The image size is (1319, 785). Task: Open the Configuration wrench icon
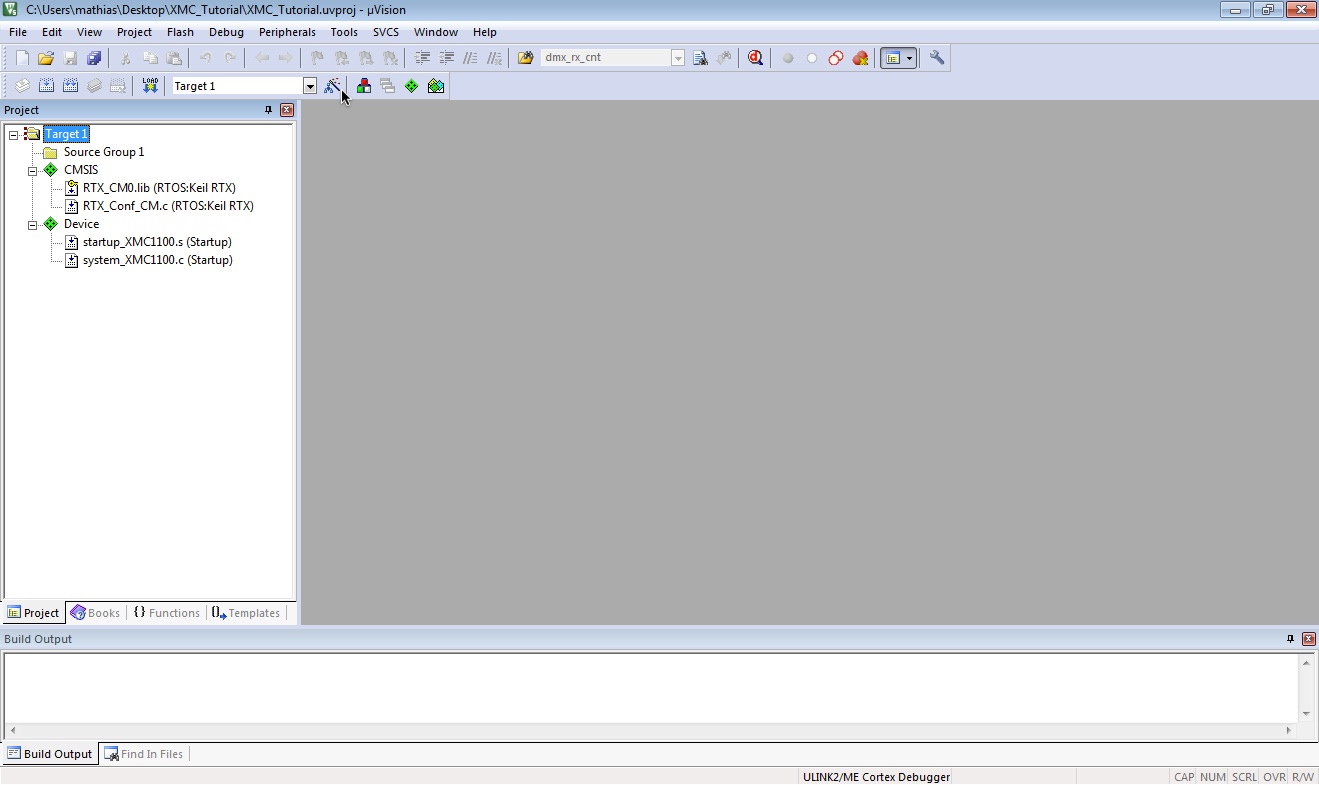click(937, 58)
